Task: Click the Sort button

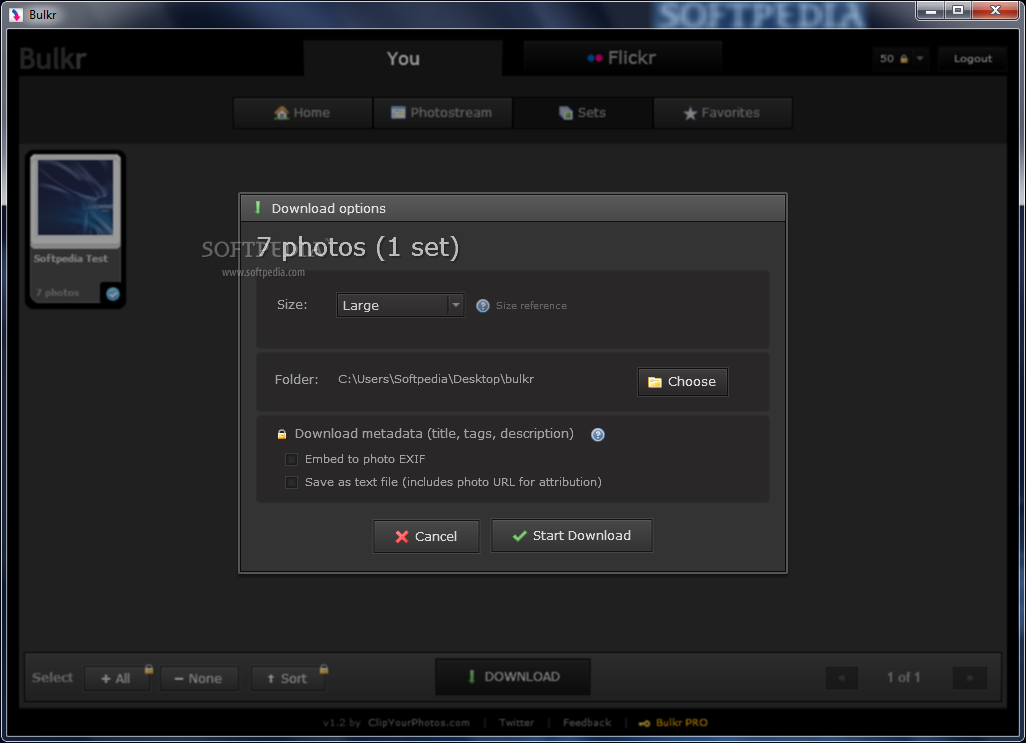Action: click(x=287, y=678)
